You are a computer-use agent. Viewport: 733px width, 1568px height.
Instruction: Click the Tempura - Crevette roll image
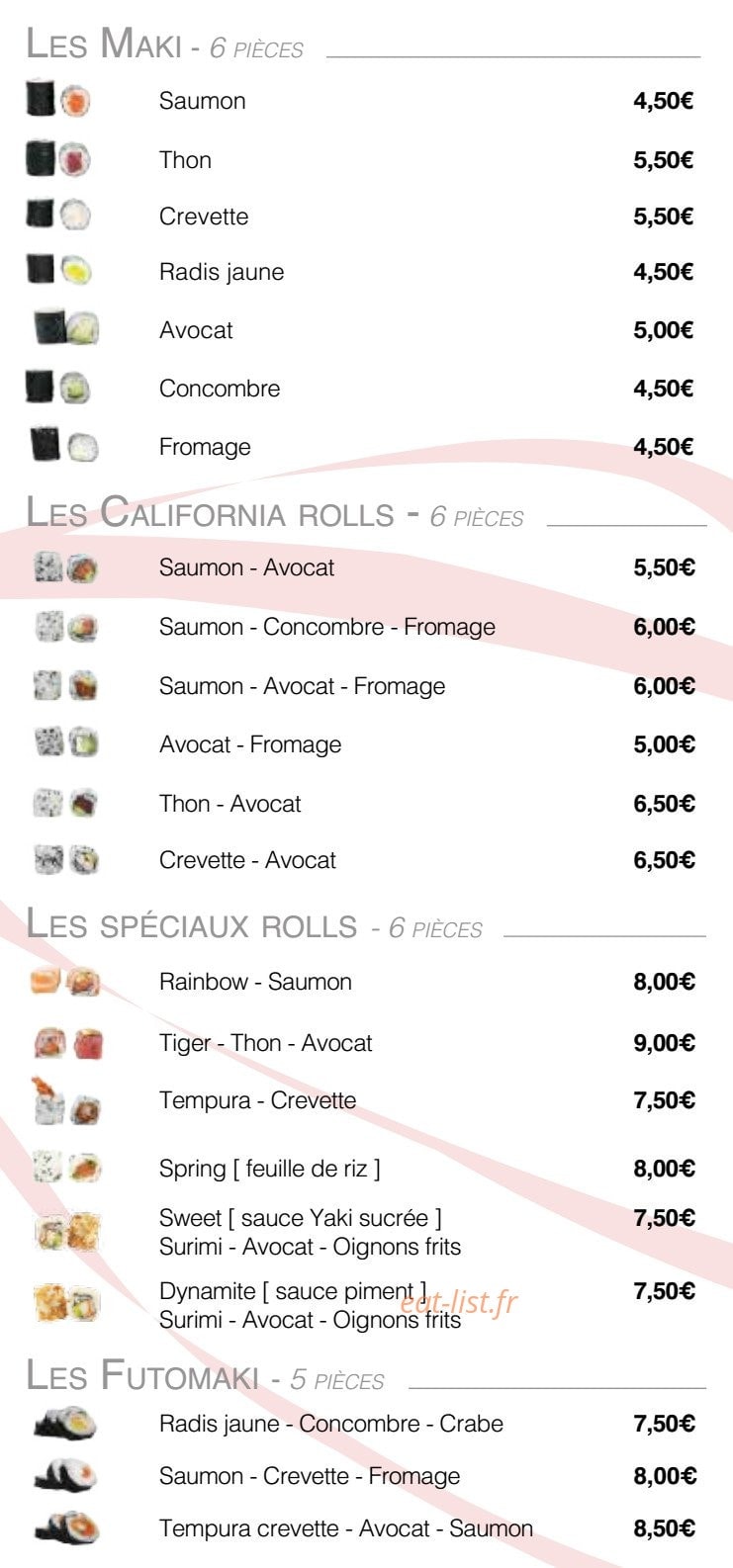pyautogui.click(x=65, y=1100)
